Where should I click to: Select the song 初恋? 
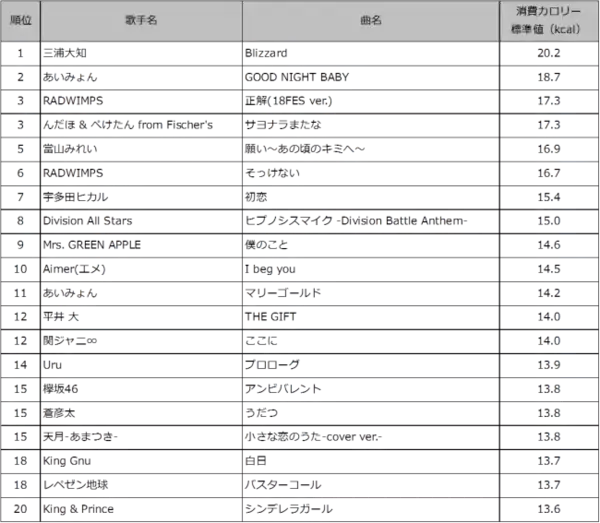tap(256, 197)
